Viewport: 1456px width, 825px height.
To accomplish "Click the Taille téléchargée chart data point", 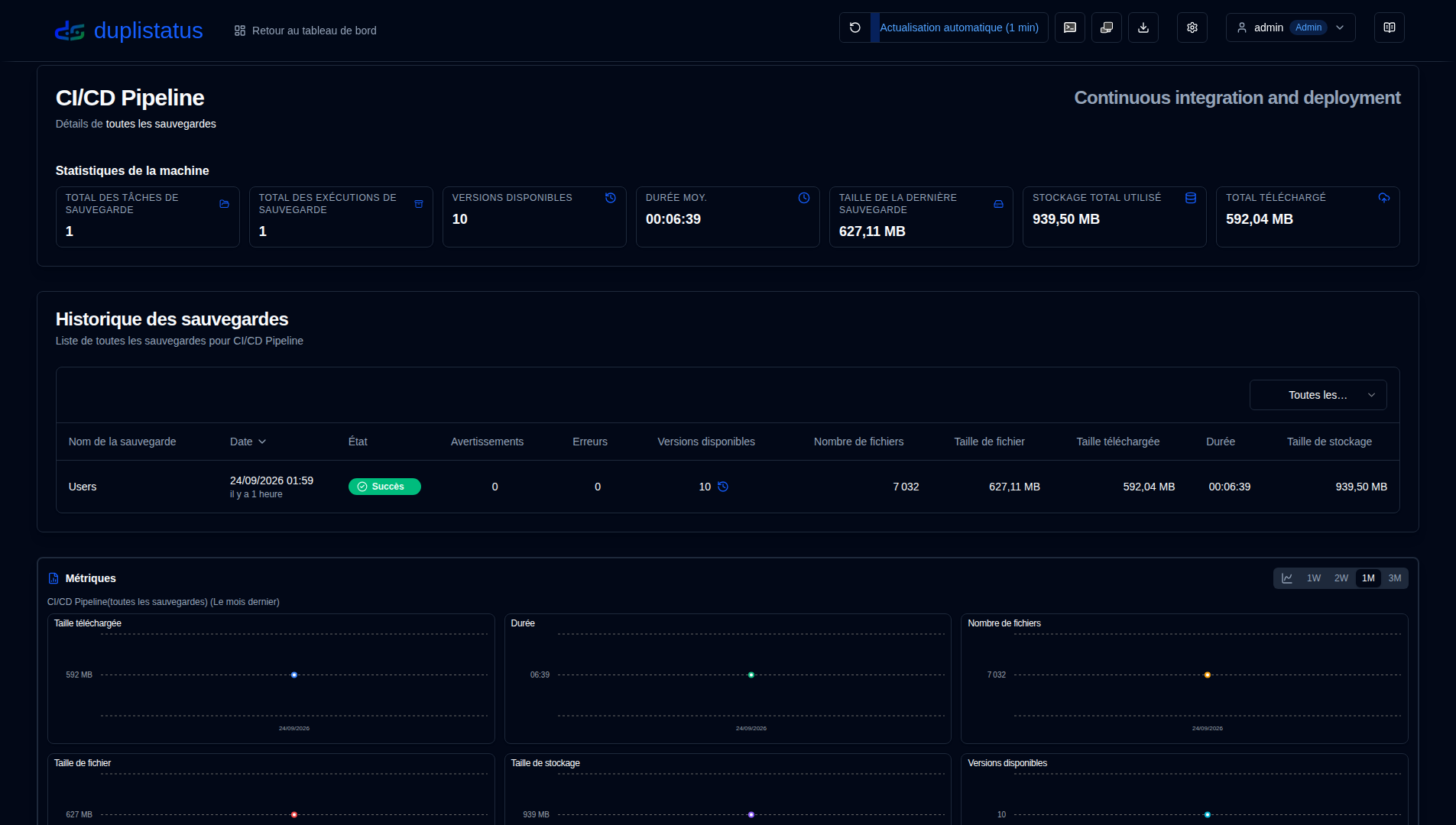I will pyautogui.click(x=294, y=675).
